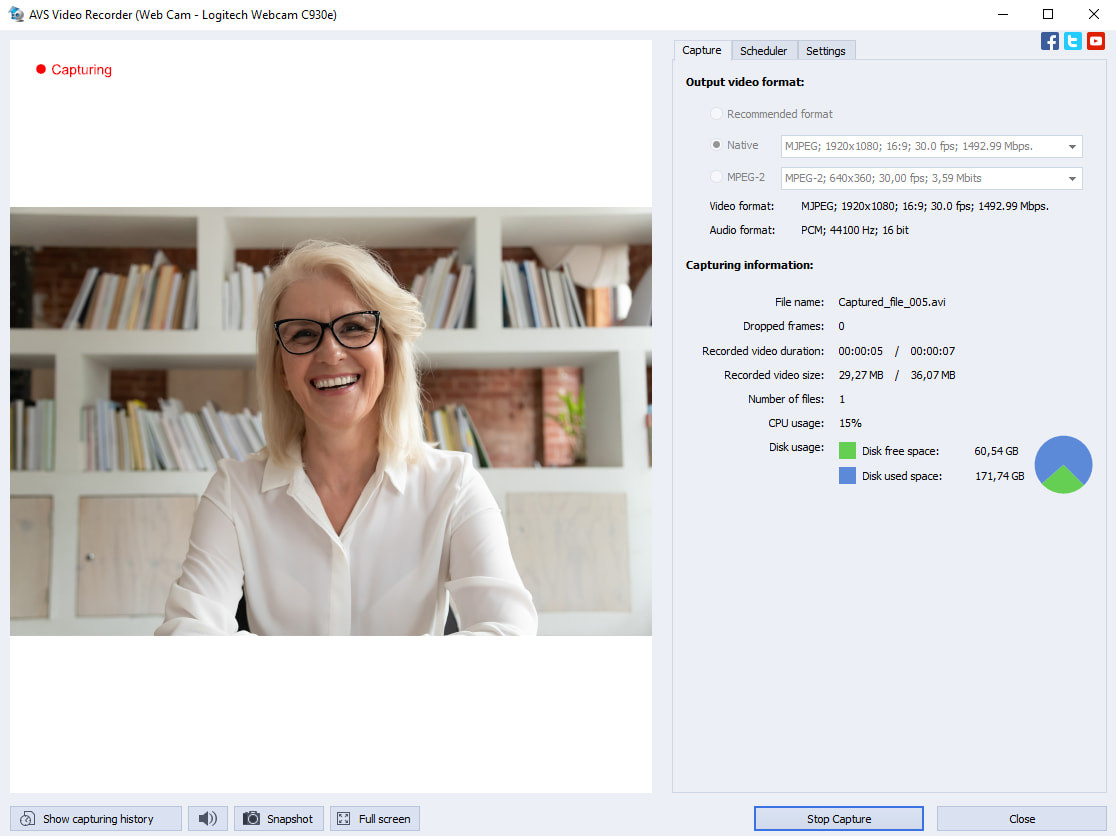Select the MPEG-2 output format option
Viewport: 1116px width, 836px height.
coord(716,177)
